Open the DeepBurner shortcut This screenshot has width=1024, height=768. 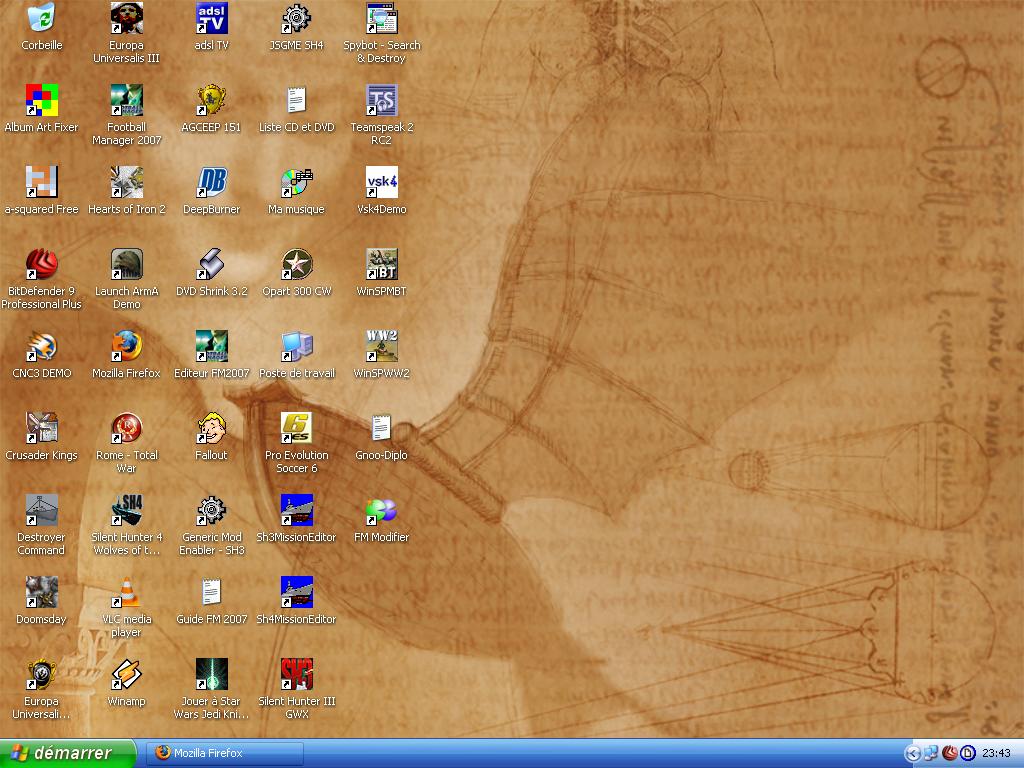(x=212, y=182)
